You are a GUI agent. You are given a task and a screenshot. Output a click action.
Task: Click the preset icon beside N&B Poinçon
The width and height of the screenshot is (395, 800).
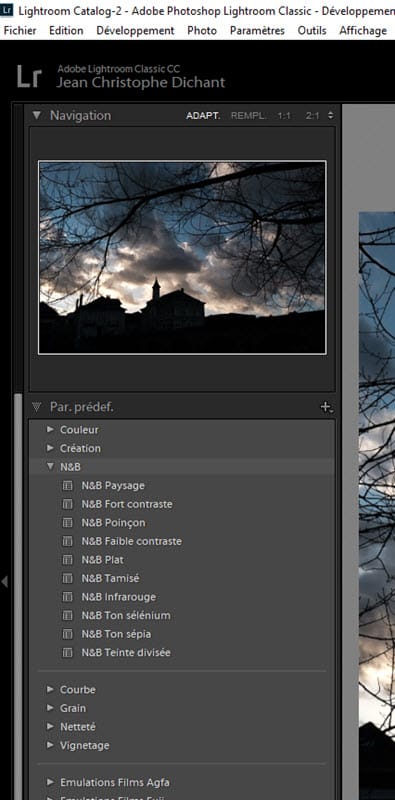coord(67,523)
